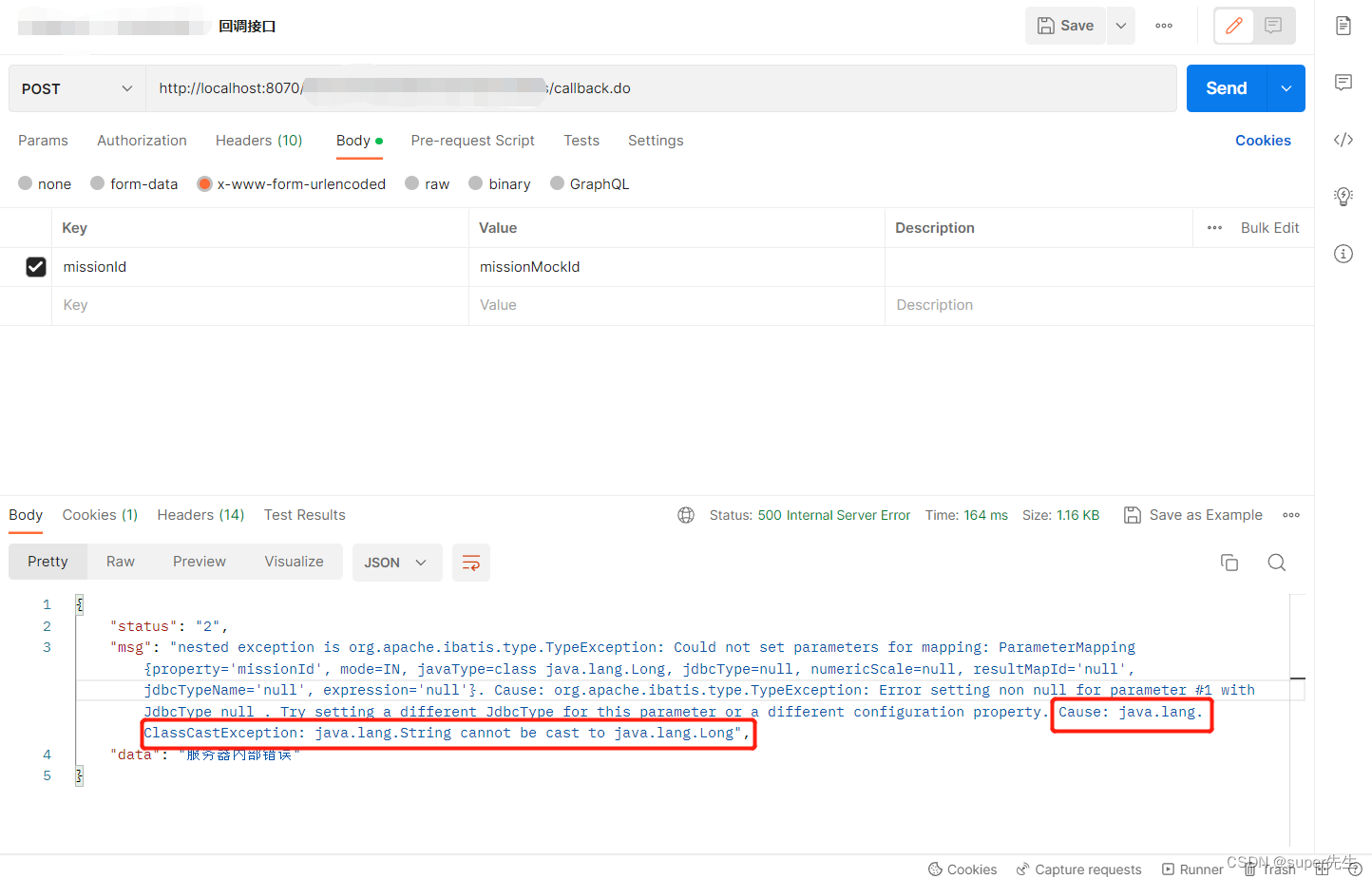This screenshot has height=879, width=1372.
Task: Open network details via the globe icon
Action: pos(686,514)
